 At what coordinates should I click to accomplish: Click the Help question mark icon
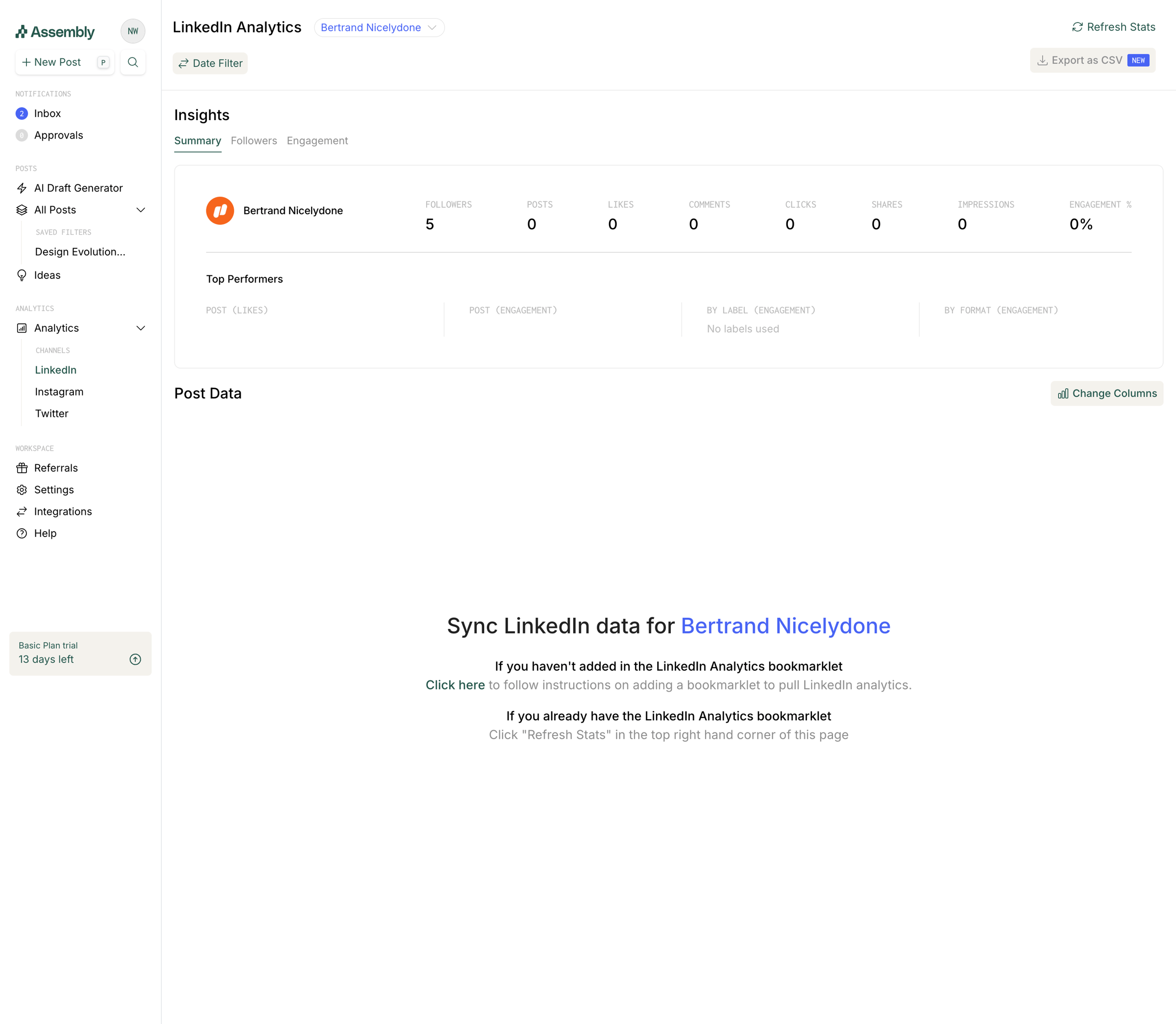22,533
